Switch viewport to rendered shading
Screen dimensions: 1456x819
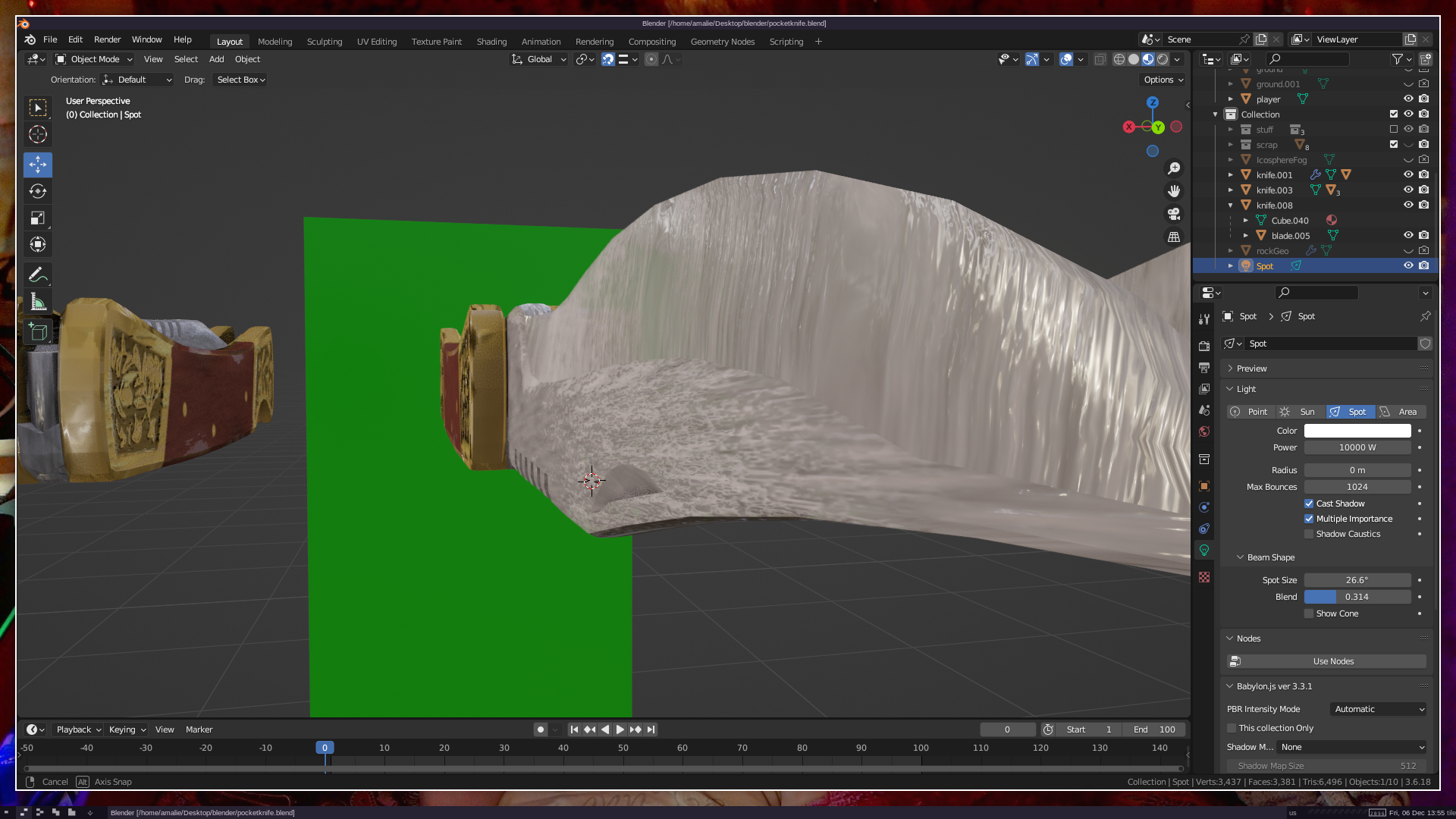1163,59
